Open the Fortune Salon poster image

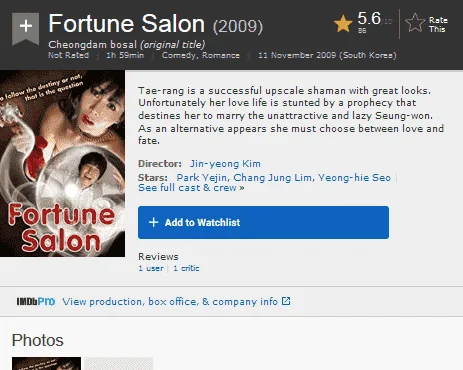[62, 163]
